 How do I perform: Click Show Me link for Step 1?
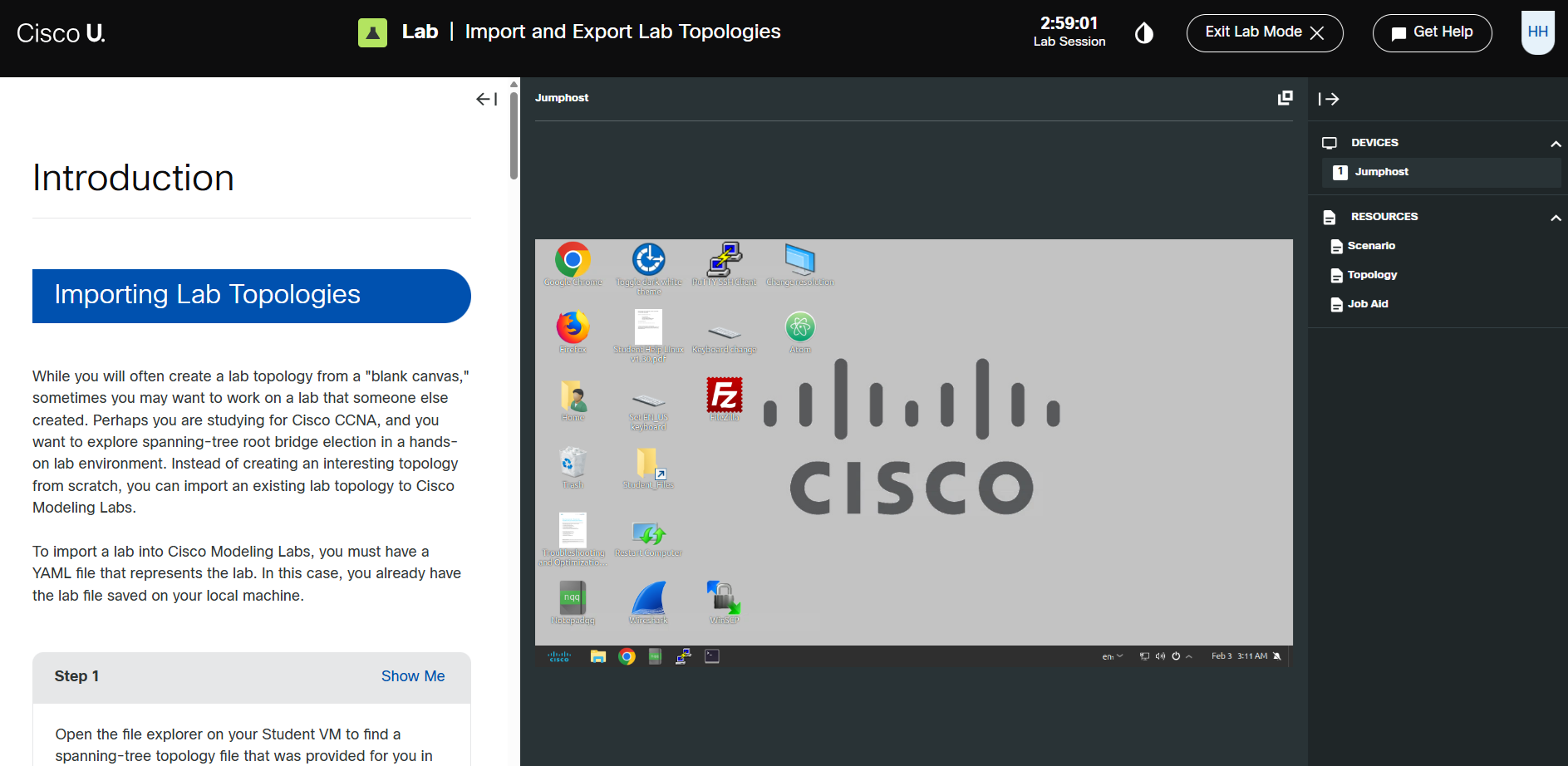coord(413,676)
